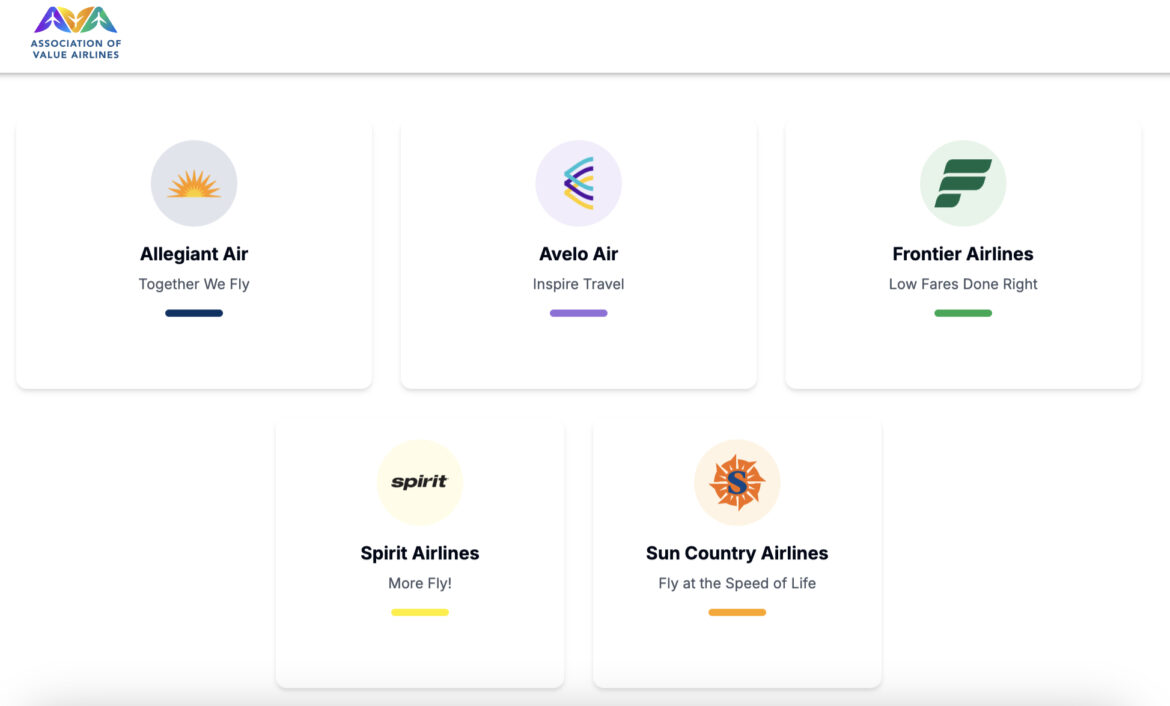
Task: Click the Allegiant Air sunburst logo
Action: (x=194, y=183)
